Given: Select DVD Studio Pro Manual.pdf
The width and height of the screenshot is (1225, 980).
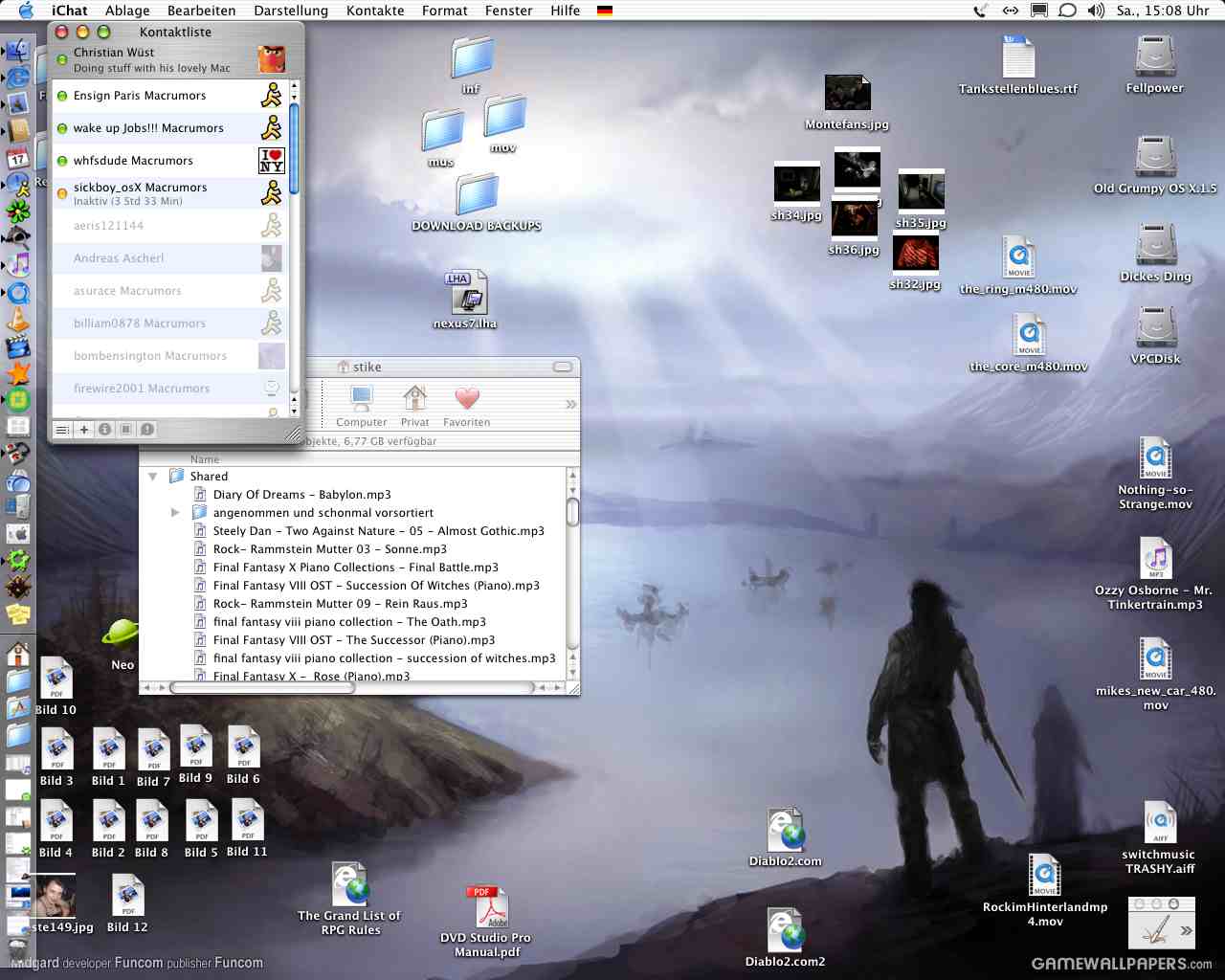Looking at the screenshot, I should [x=486, y=921].
